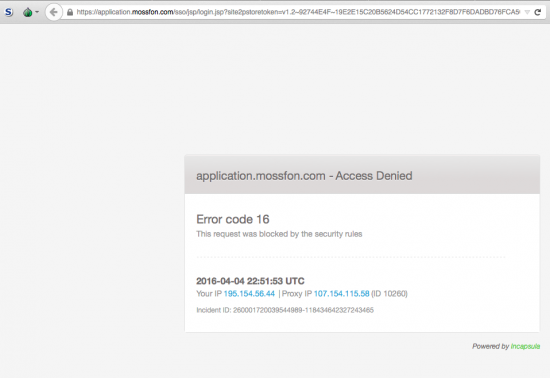Click the S extension icon in toolbar
This screenshot has height=378, width=550.
click(9, 12)
